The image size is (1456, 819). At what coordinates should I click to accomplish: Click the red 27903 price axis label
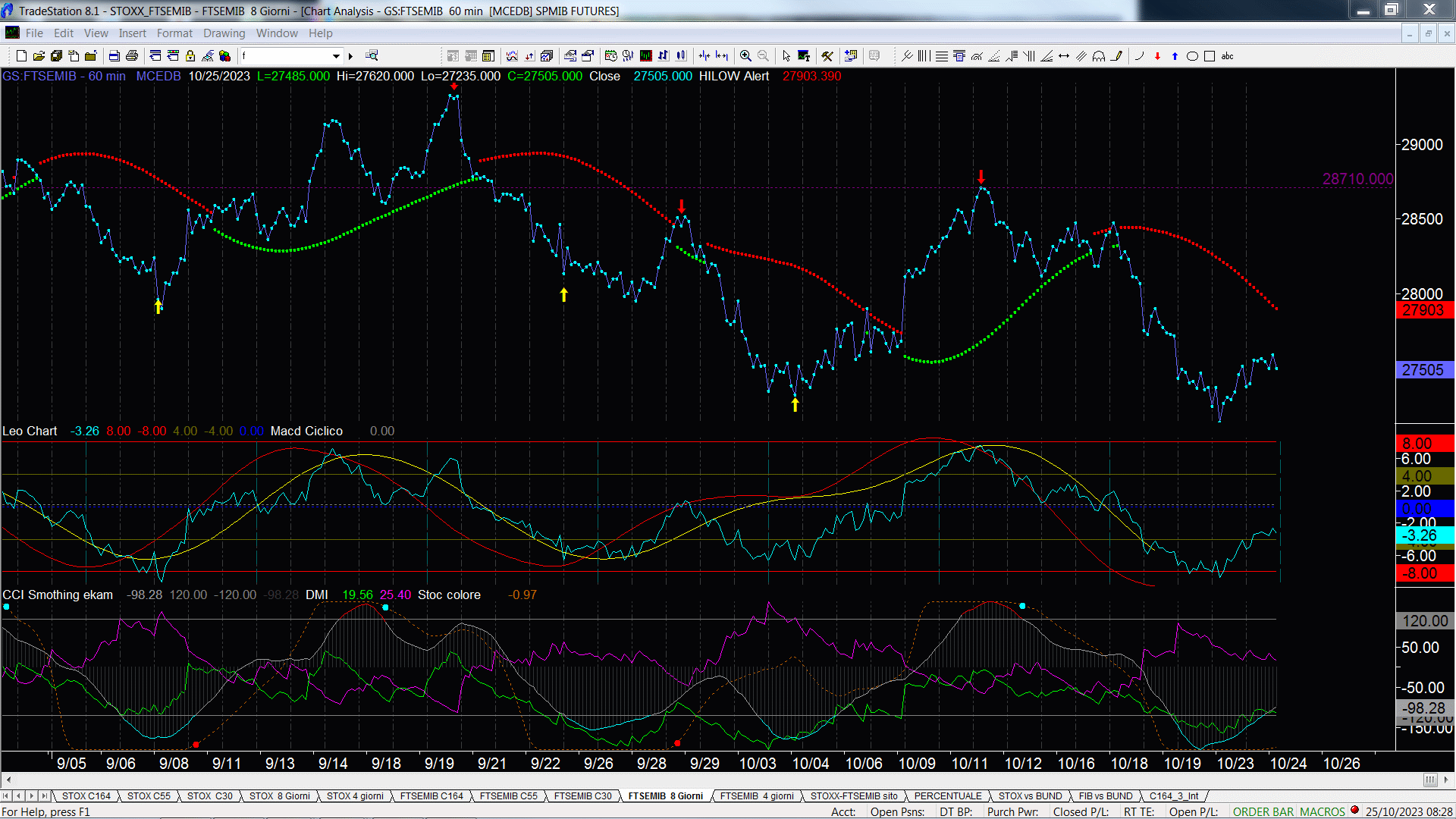pos(1423,310)
